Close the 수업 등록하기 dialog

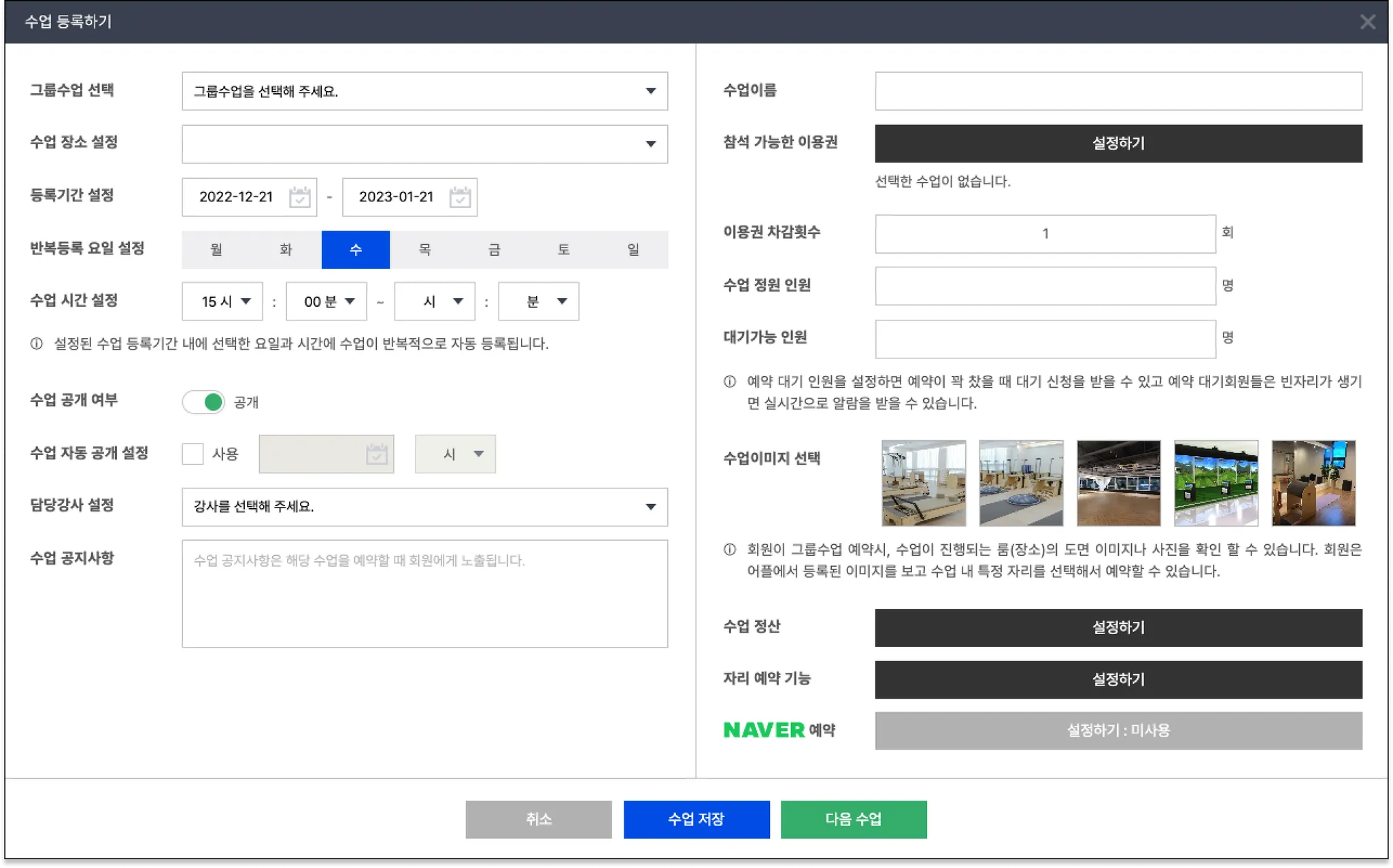pos(1367,22)
